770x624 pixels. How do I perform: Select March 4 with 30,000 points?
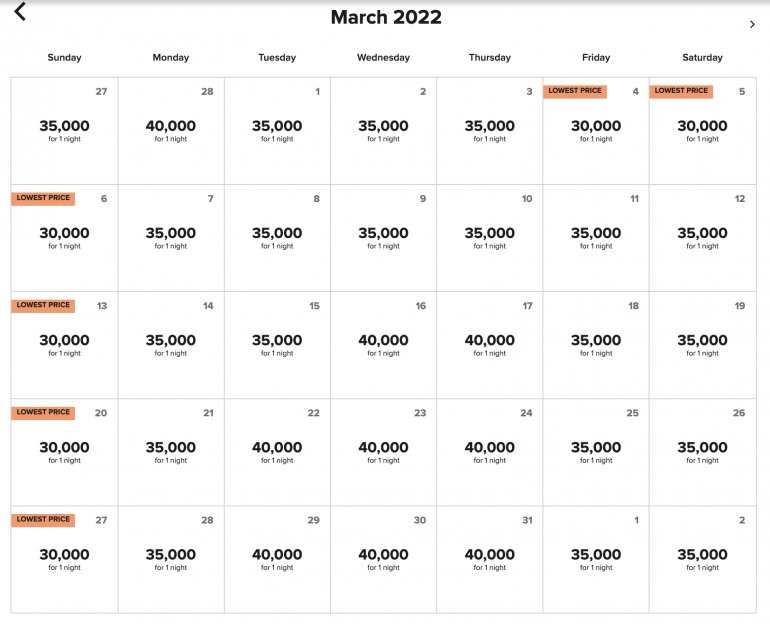(596, 130)
